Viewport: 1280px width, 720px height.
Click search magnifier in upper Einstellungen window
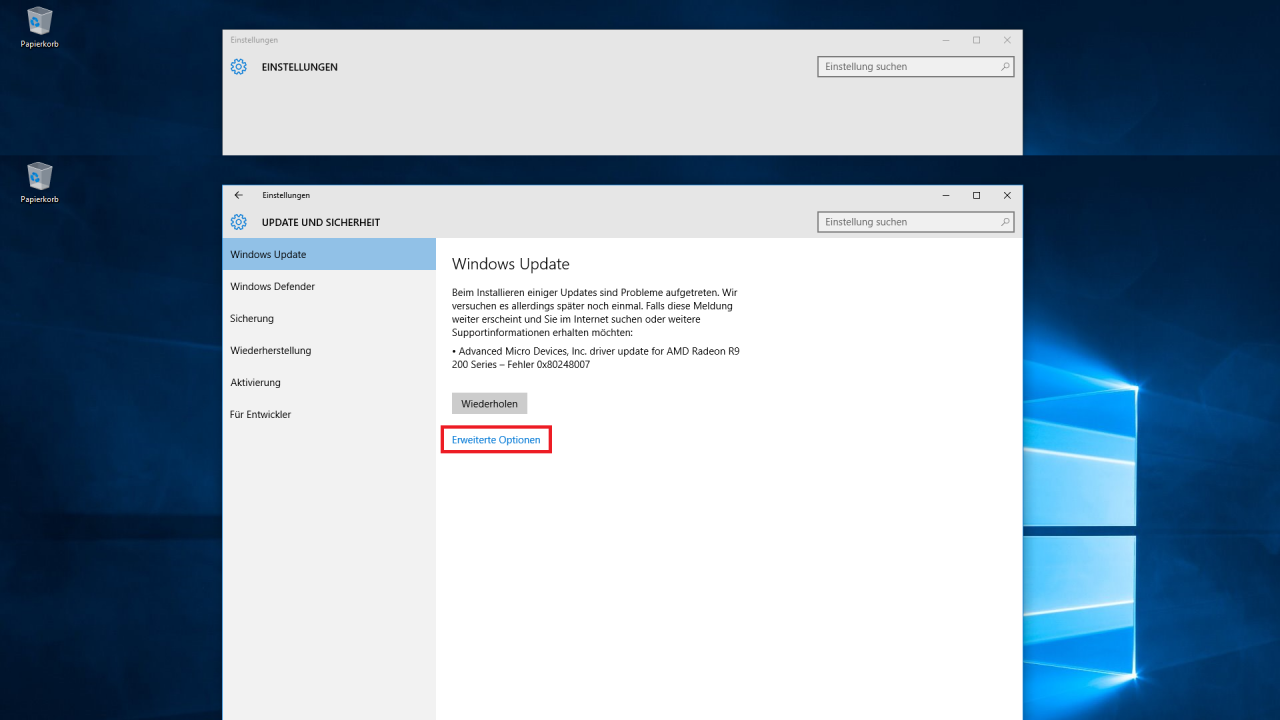click(x=1005, y=67)
